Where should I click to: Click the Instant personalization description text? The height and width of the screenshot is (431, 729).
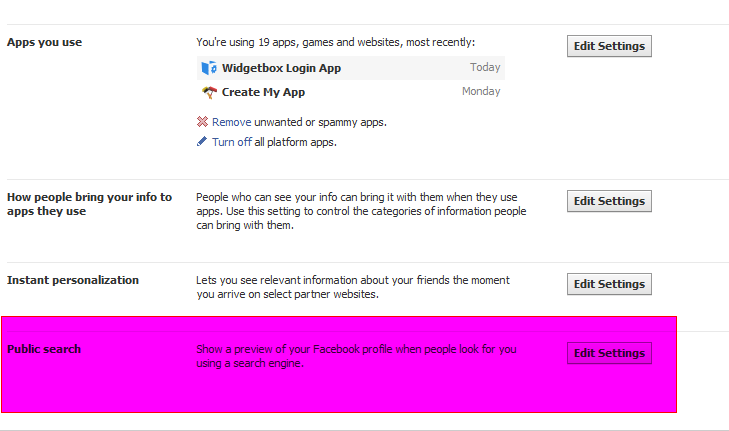click(x=352, y=287)
